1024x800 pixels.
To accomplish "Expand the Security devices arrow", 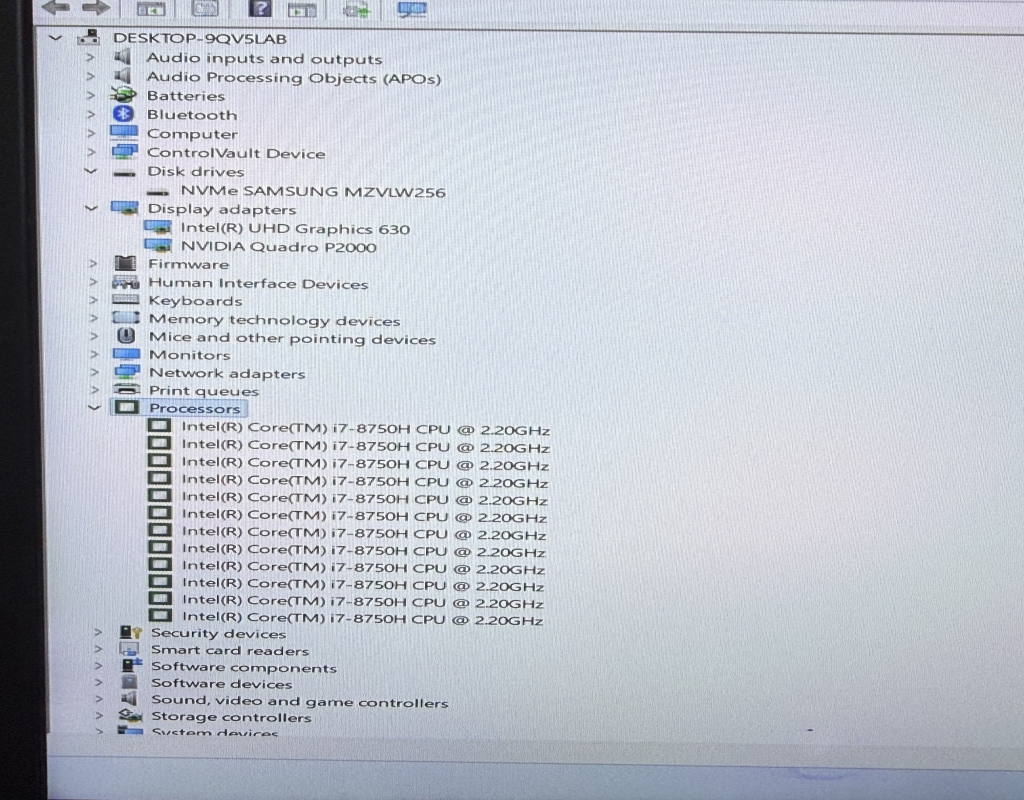I will (97, 632).
